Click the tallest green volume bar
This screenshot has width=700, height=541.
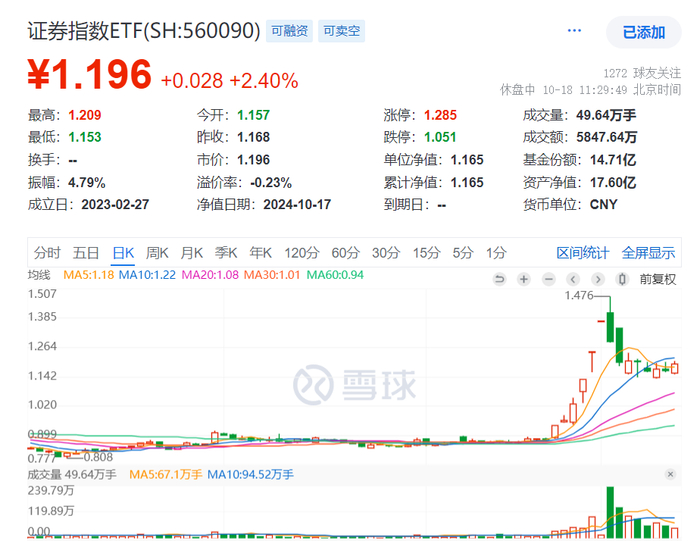point(610,512)
